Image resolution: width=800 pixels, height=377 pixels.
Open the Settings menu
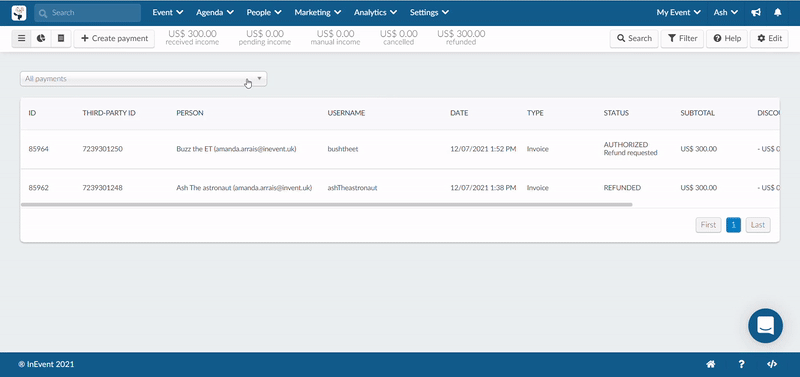pyautogui.click(x=430, y=13)
